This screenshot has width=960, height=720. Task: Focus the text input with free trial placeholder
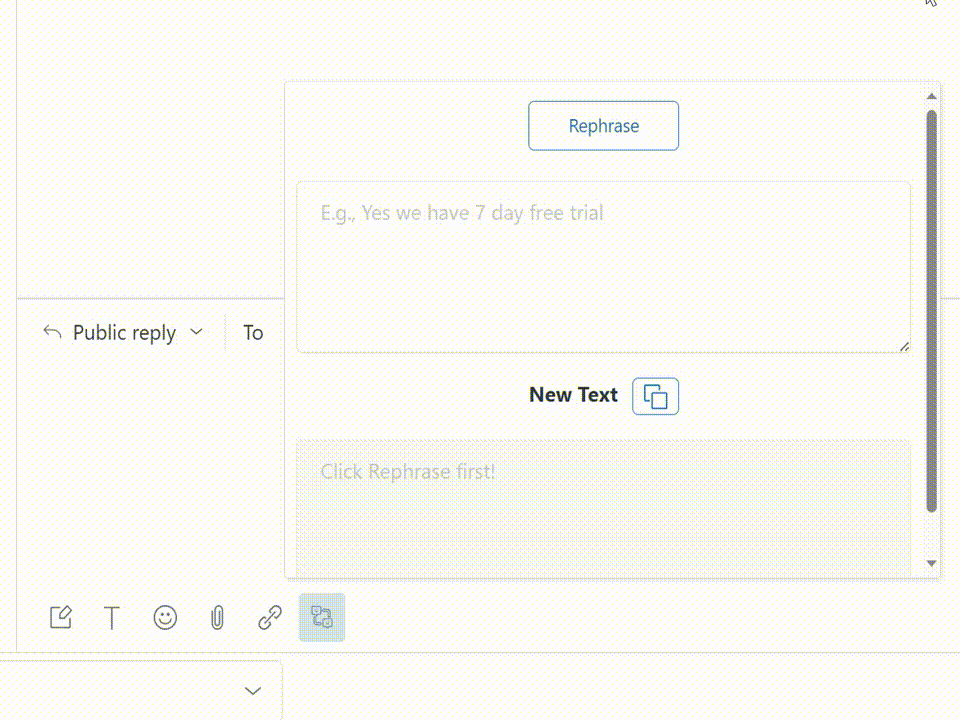[603, 267]
